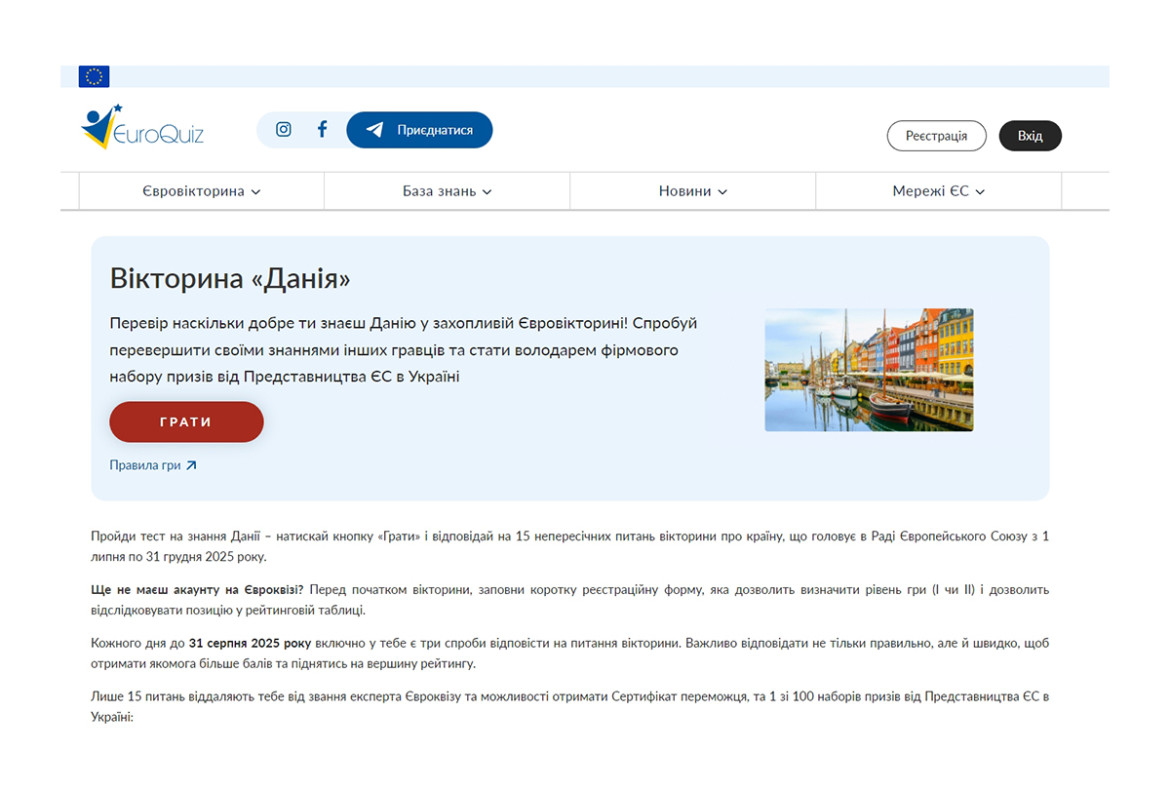Viewport: 1170px width, 800px height.
Task: Click the EU flag icon
Action: click(94, 77)
